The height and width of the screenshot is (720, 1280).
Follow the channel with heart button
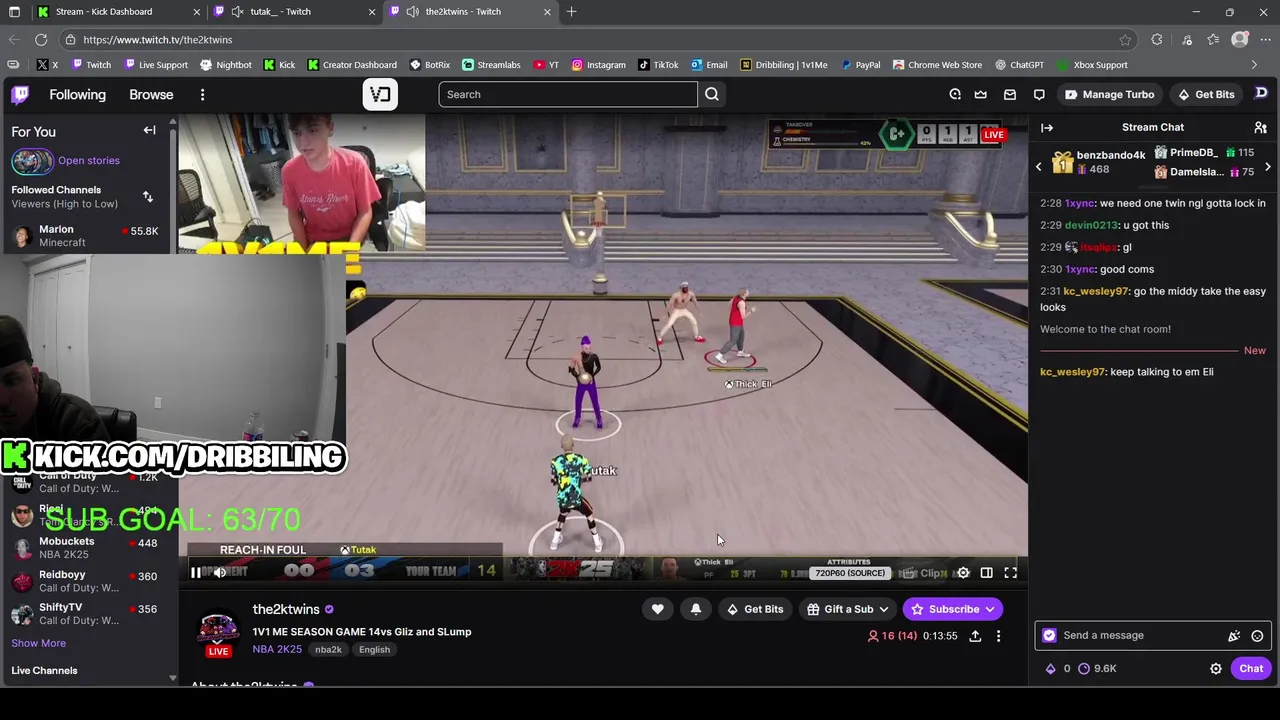point(657,609)
